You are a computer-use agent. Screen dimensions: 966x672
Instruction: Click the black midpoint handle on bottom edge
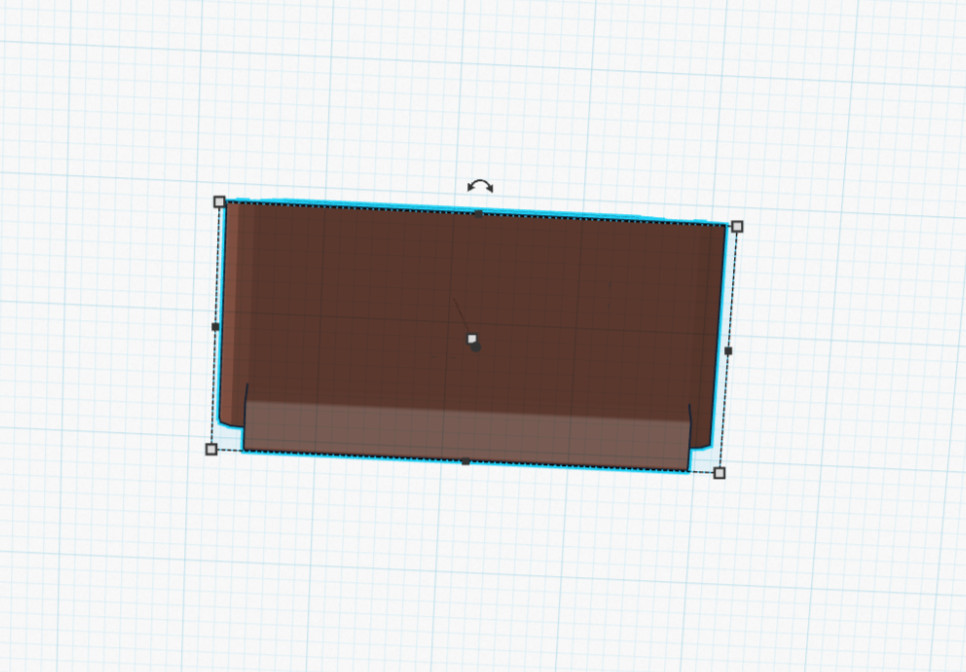[x=466, y=461]
